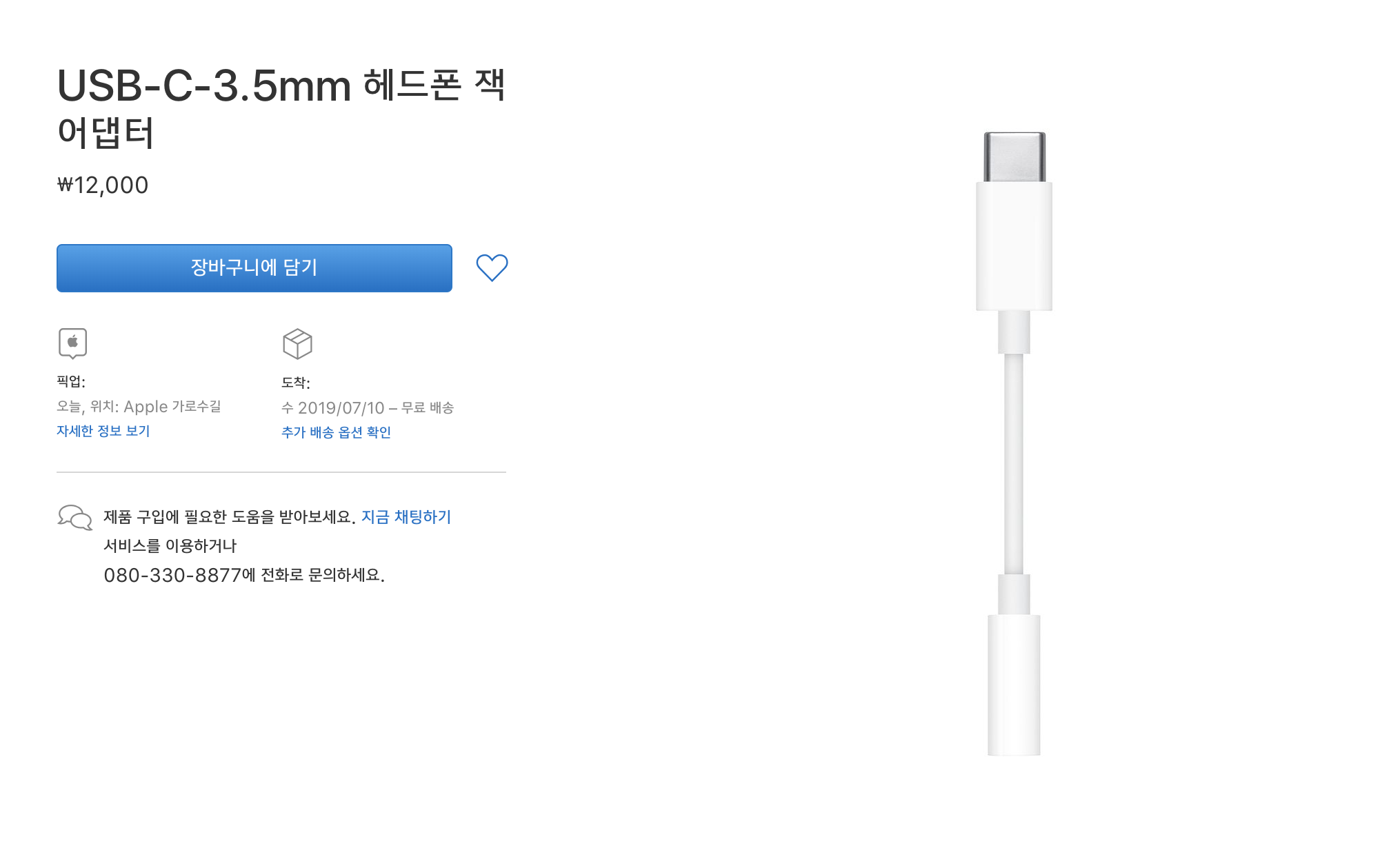Click the thin cable section of adapter image
The image size is (1400, 859).
click(1014, 463)
